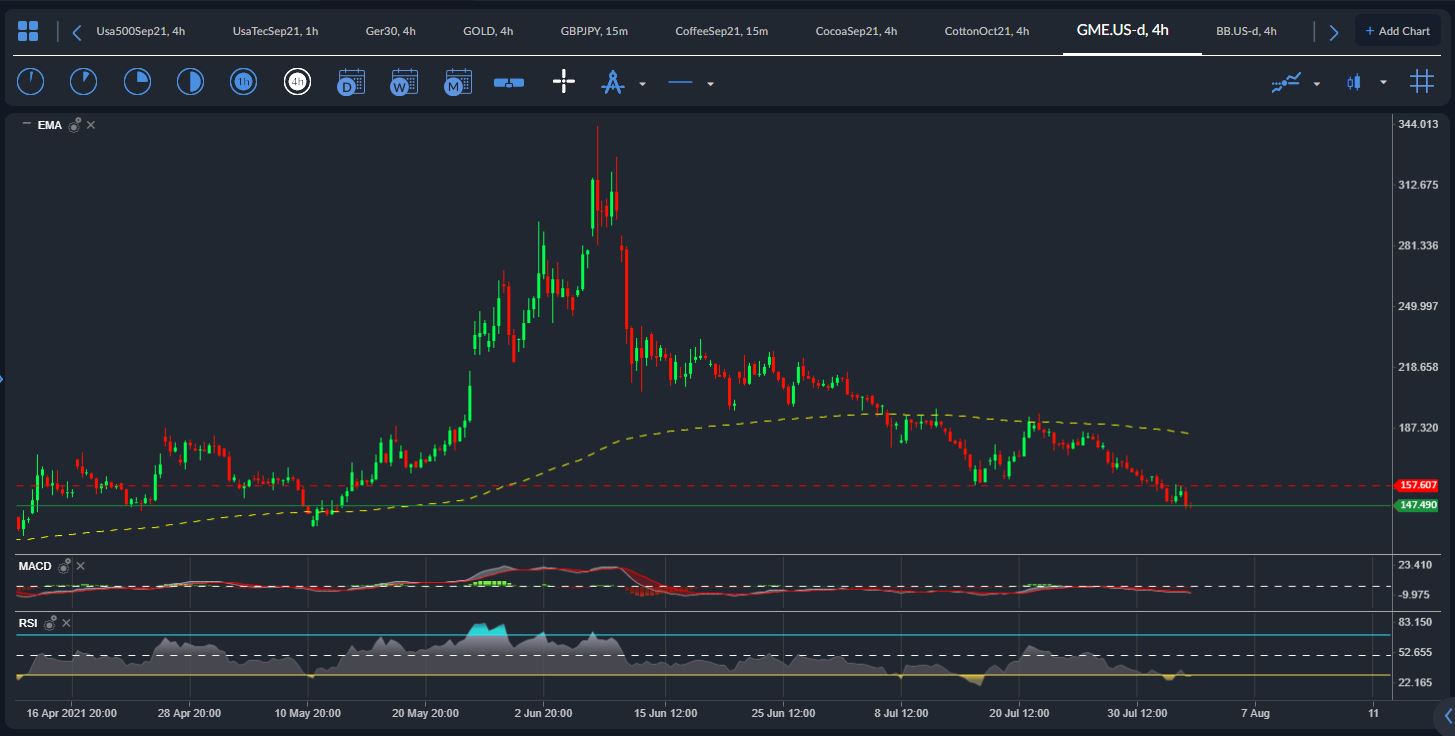Viewport: 1455px width, 736px height.
Task: Open the line style dropdown arrow
Action: [x=710, y=84]
